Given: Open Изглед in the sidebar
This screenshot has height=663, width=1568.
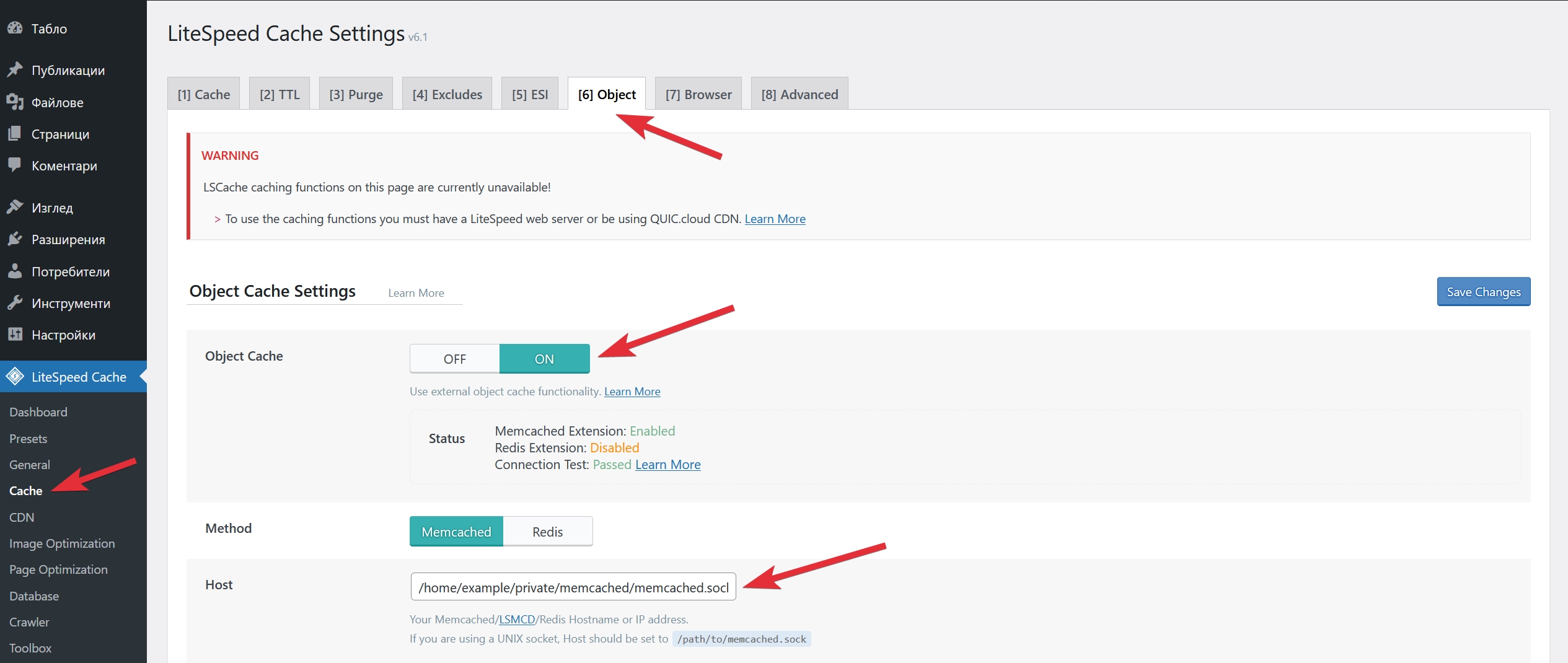Looking at the screenshot, I should click(x=73, y=207).
